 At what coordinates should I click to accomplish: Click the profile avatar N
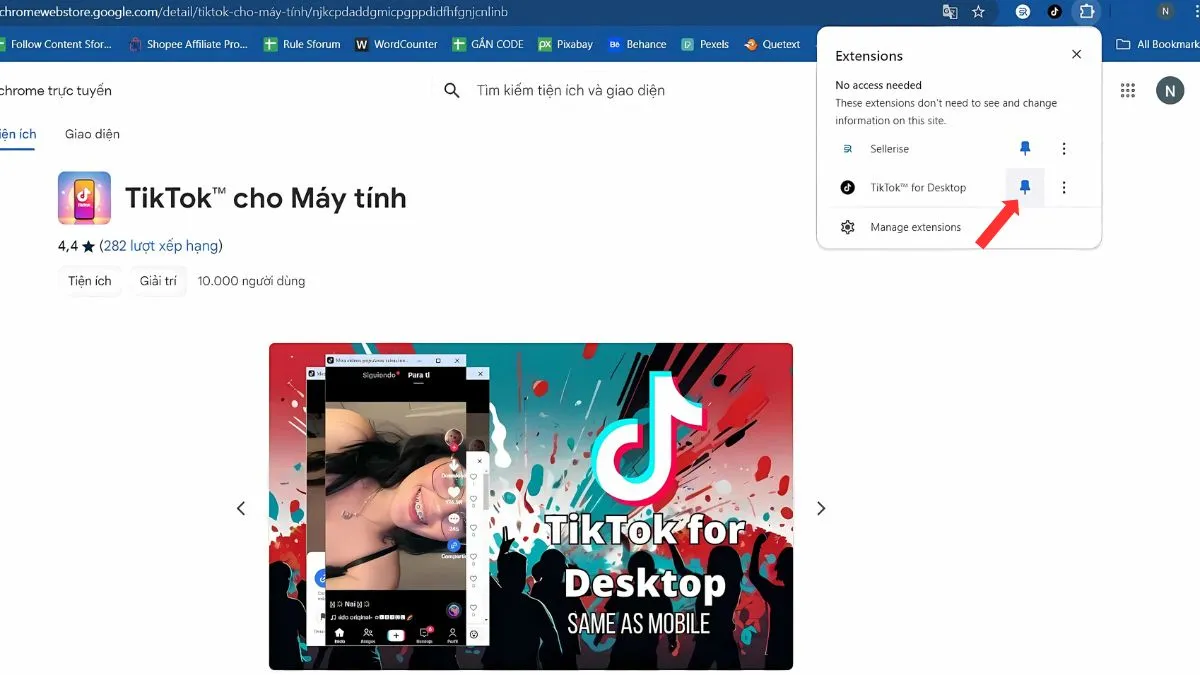click(1167, 90)
